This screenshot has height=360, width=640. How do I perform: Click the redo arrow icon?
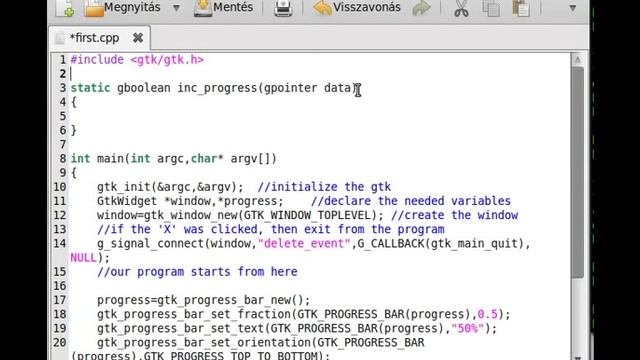[x=421, y=8]
